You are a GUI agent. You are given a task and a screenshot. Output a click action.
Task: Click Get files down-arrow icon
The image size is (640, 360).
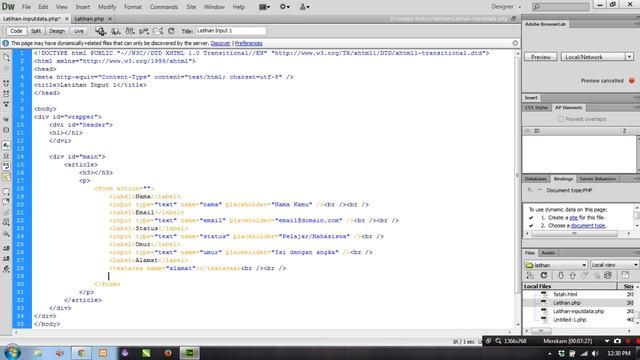(560, 276)
